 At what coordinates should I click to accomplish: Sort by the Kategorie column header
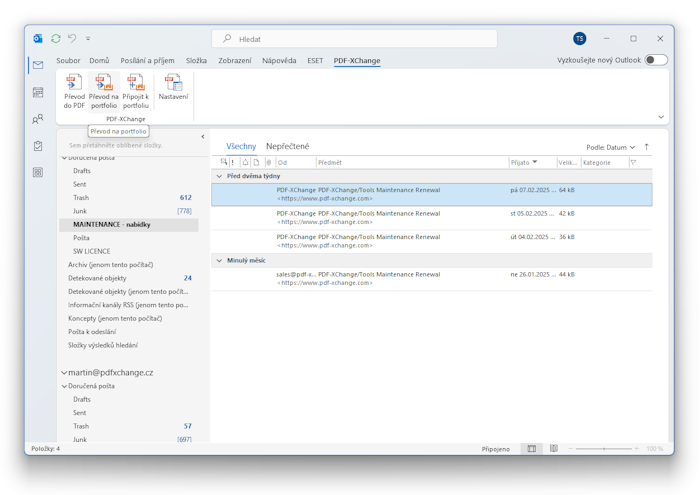[x=605, y=162]
